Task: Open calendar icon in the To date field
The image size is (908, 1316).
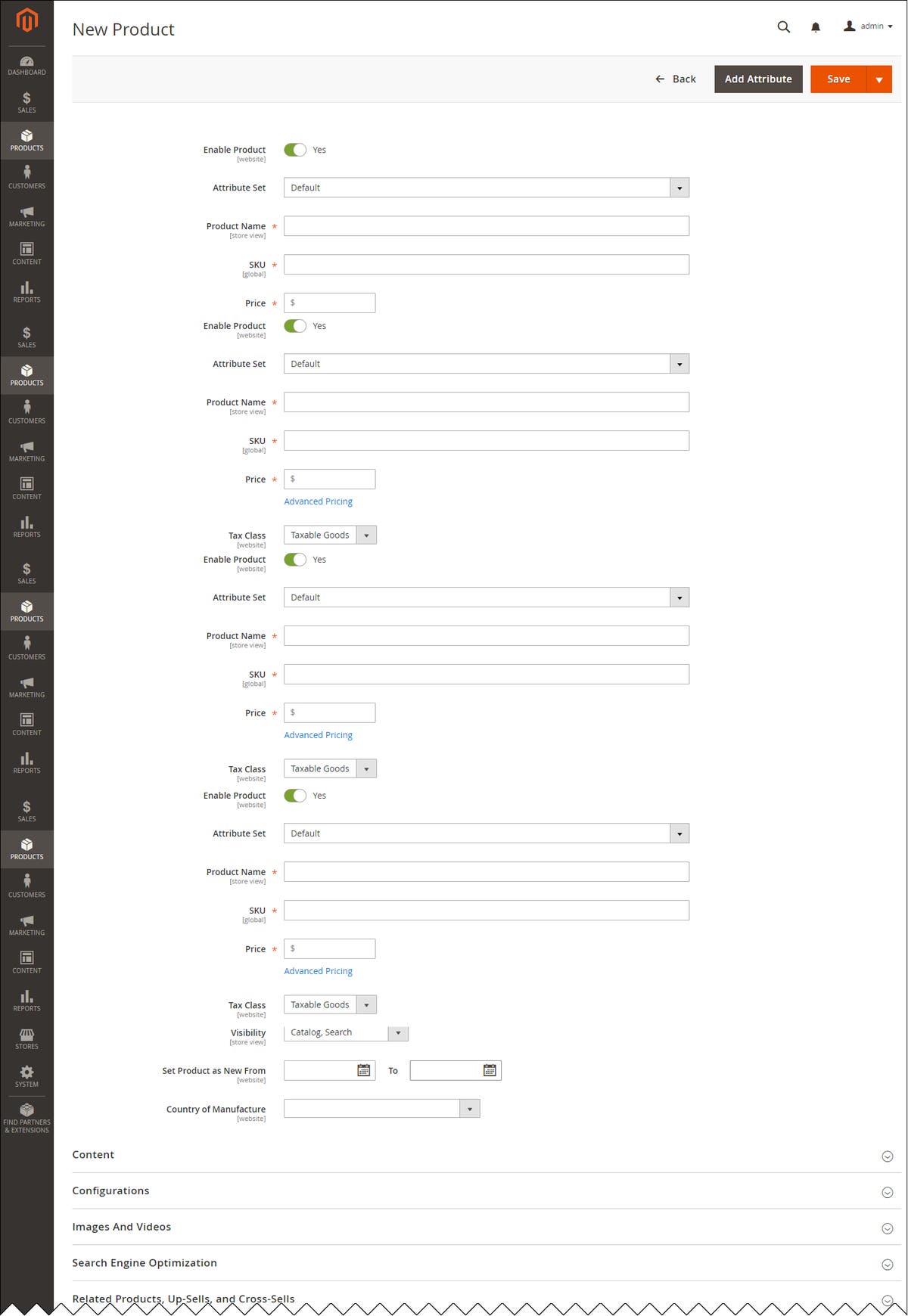Action: (x=490, y=1070)
